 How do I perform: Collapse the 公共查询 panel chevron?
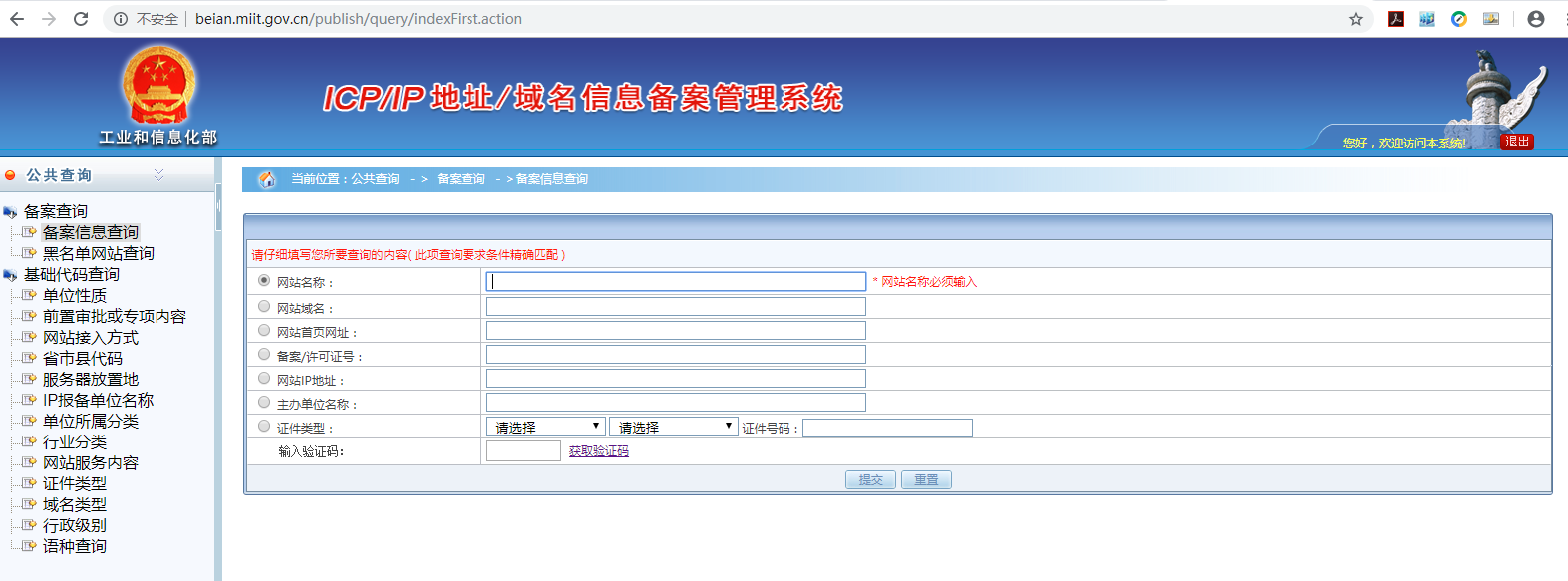coord(158,175)
